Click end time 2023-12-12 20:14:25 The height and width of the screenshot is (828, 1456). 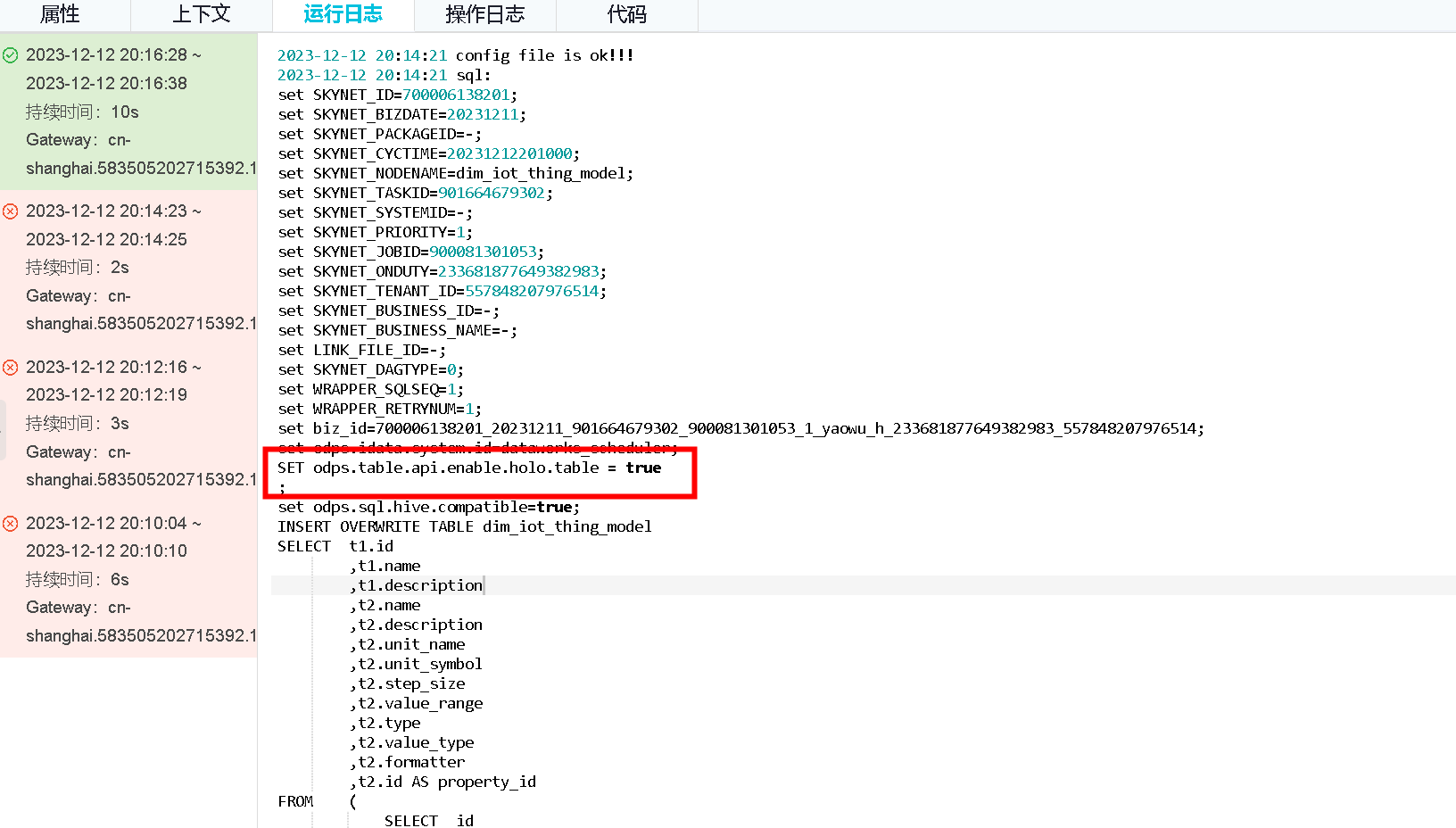106,239
